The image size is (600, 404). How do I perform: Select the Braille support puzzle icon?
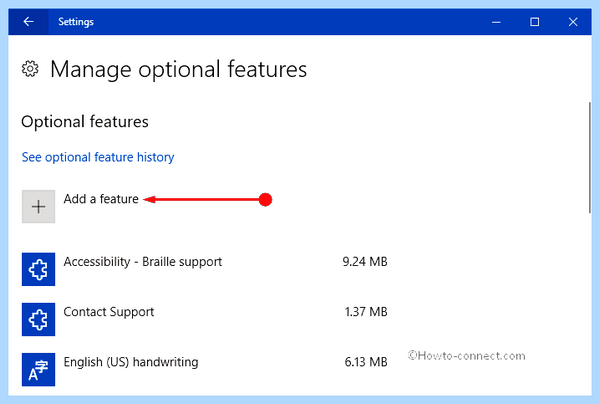tap(38, 269)
